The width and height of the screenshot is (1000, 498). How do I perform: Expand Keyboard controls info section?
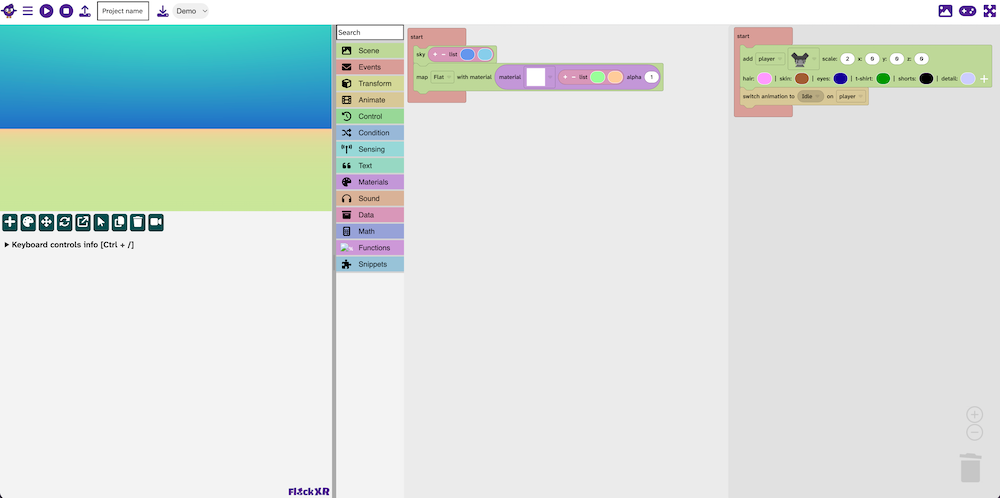pos(70,245)
